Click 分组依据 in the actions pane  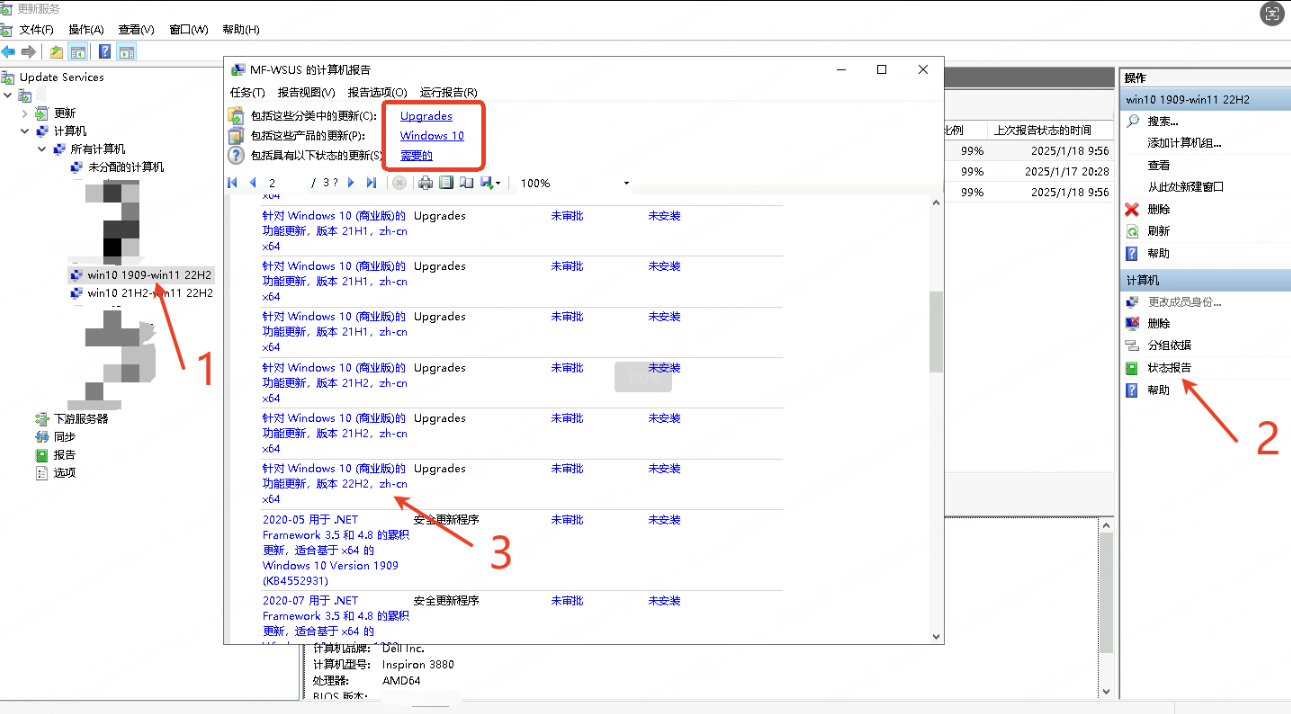coord(1170,345)
